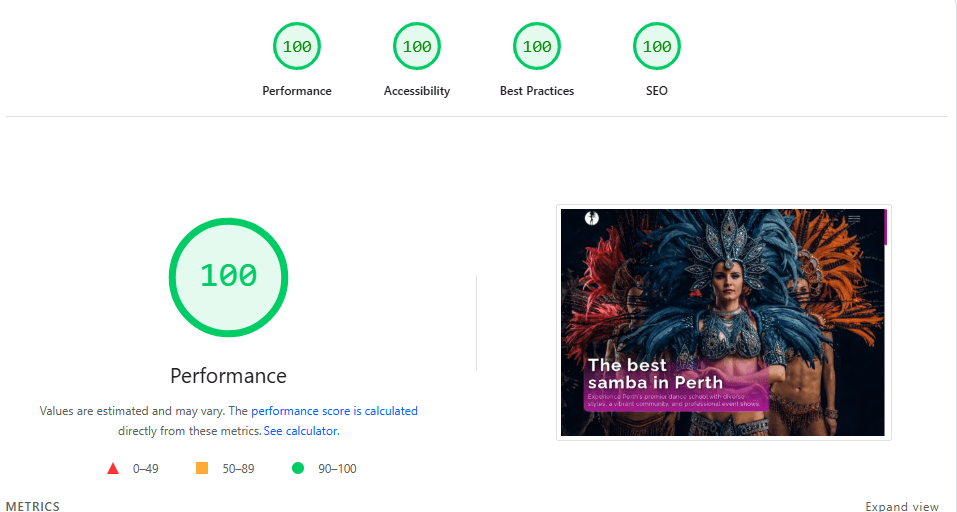Click the METRICS section heading

point(33,506)
